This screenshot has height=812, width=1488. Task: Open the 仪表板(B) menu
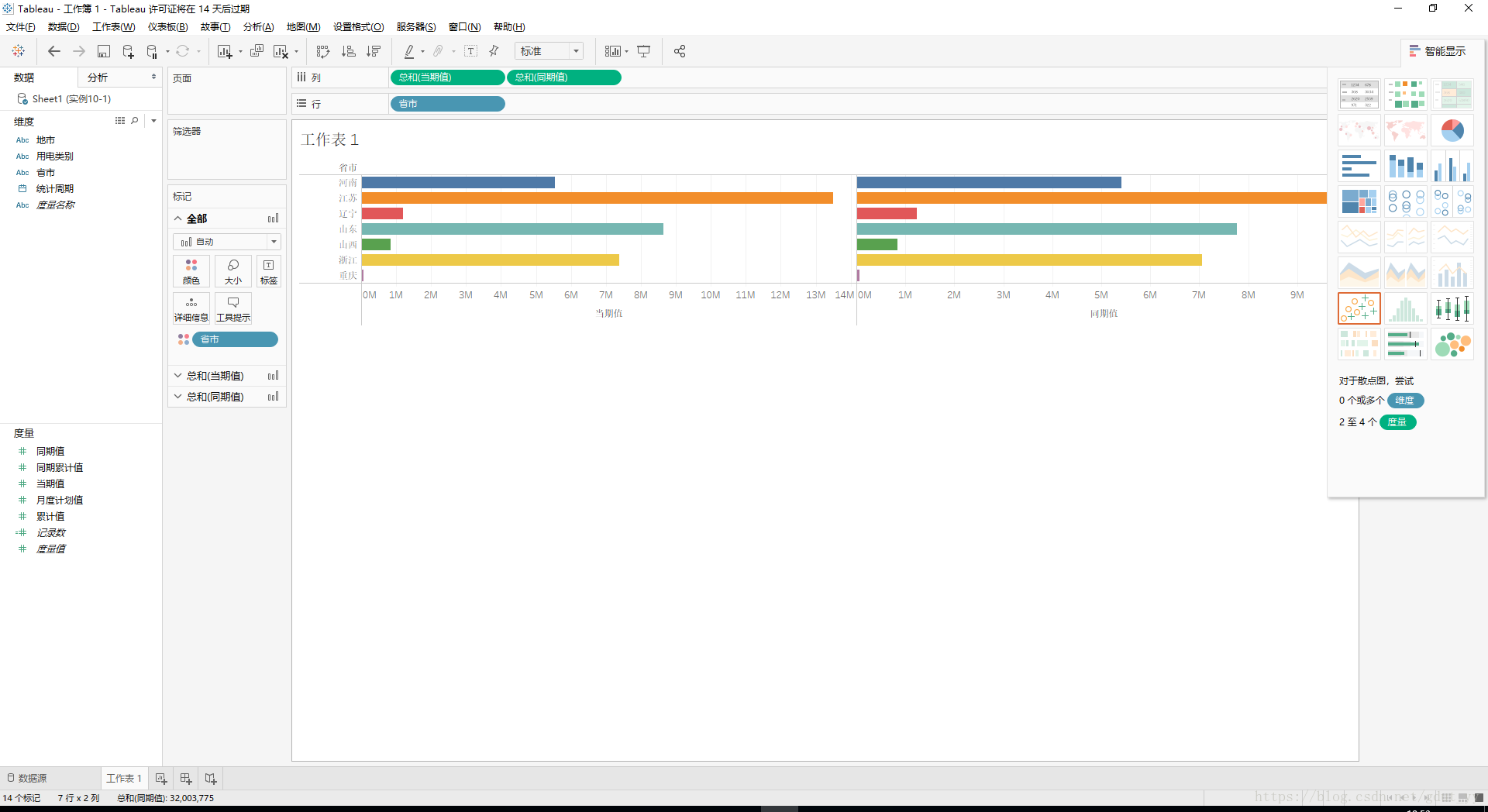tap(168, 27)
